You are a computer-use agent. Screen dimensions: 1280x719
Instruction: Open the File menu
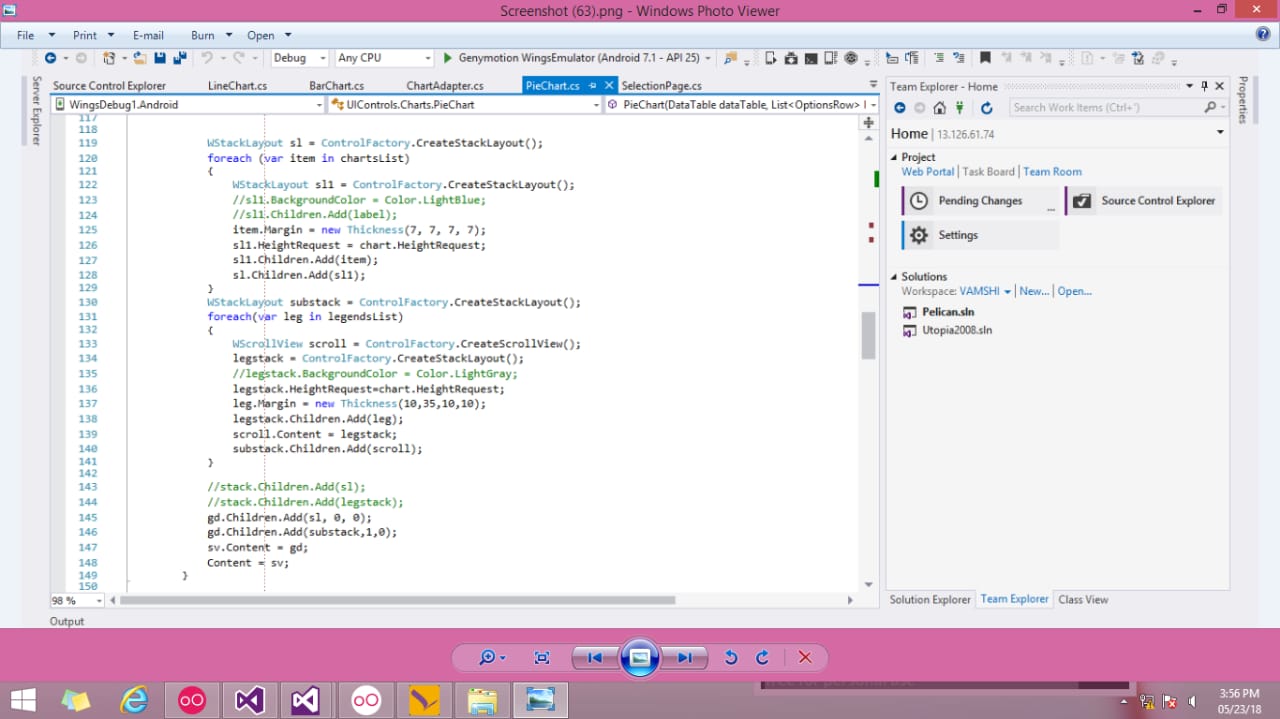25,35
